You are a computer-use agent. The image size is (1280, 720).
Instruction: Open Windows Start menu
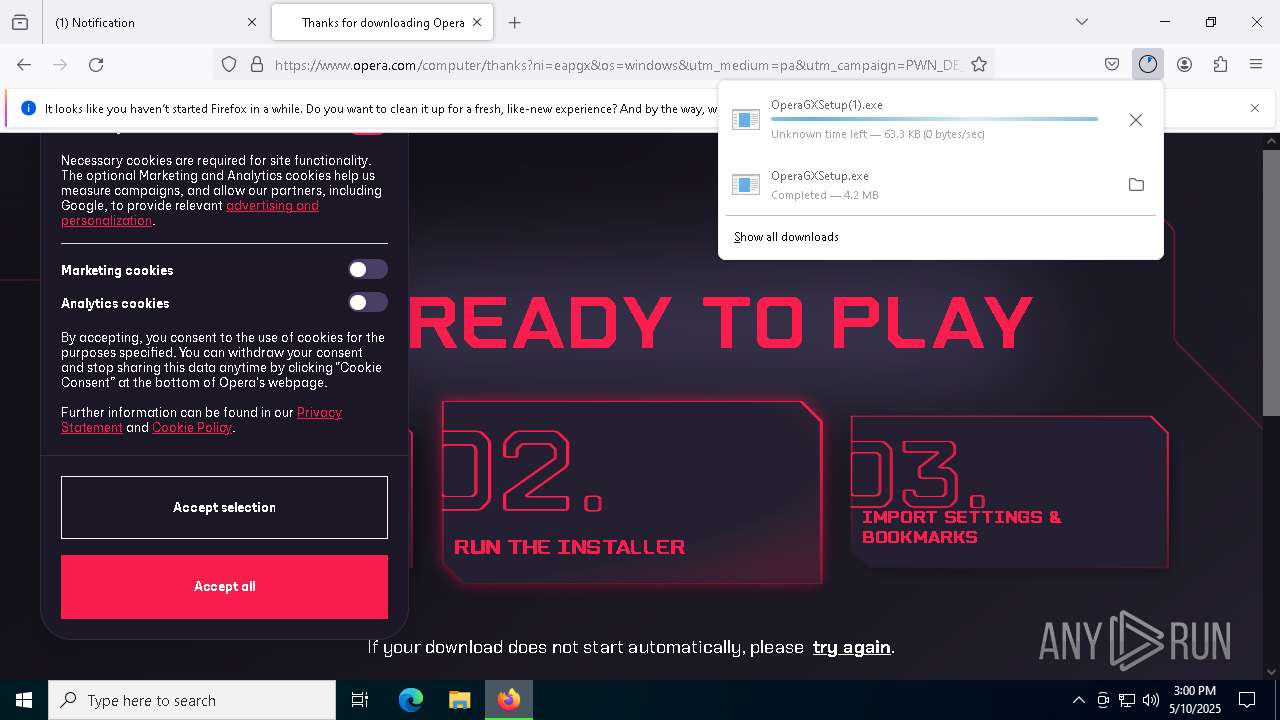coord(24,700)
